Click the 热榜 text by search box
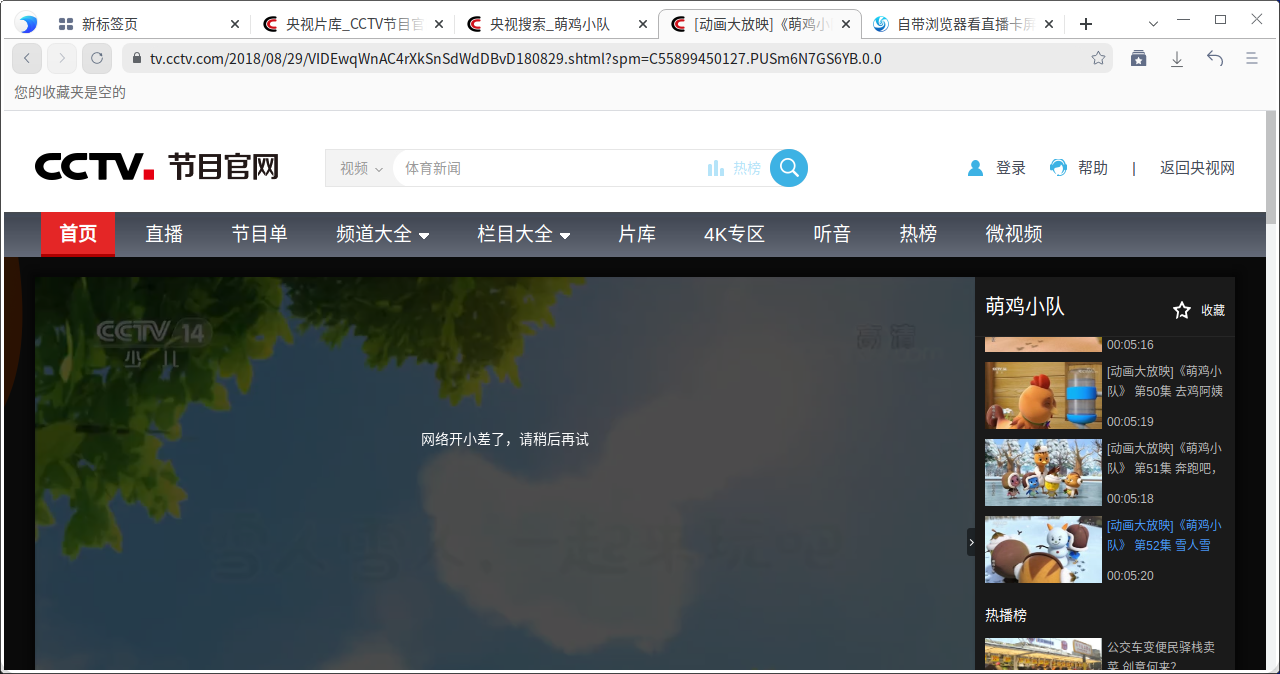Image resolution: width=1280 pixels, height=674 pixels. 747,168
